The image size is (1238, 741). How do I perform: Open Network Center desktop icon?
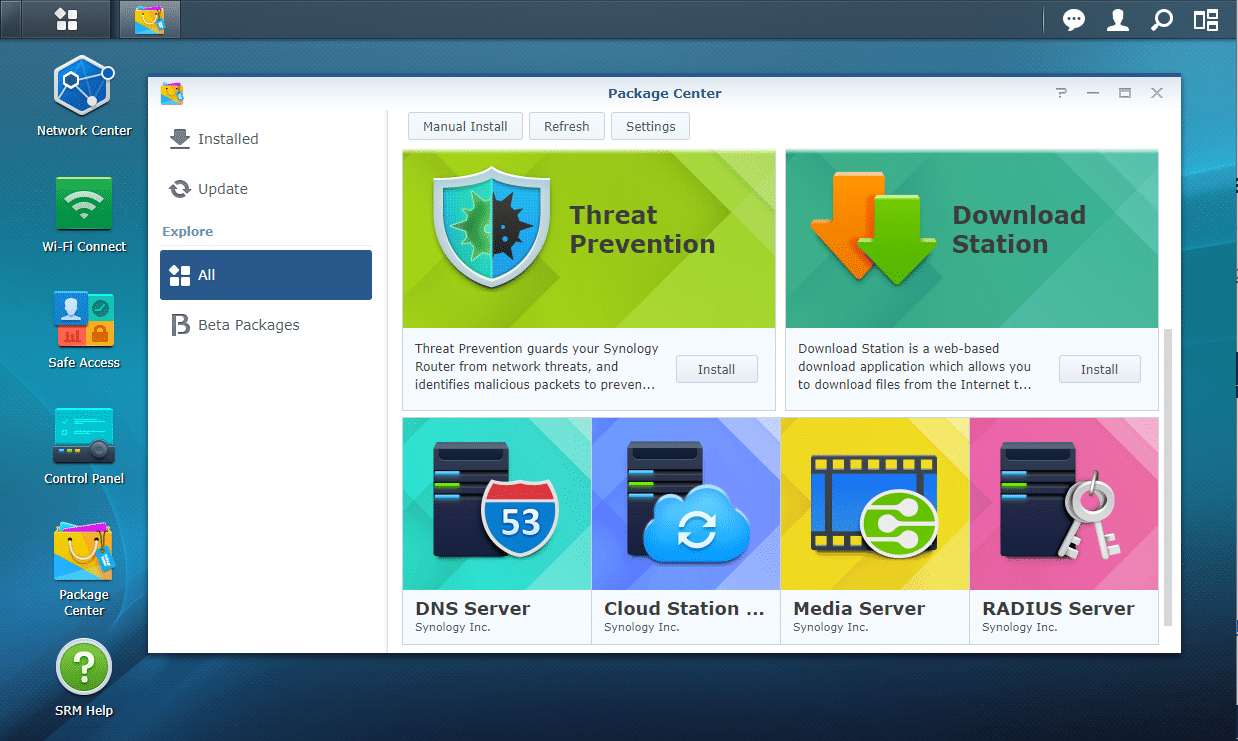coord(84,87)
